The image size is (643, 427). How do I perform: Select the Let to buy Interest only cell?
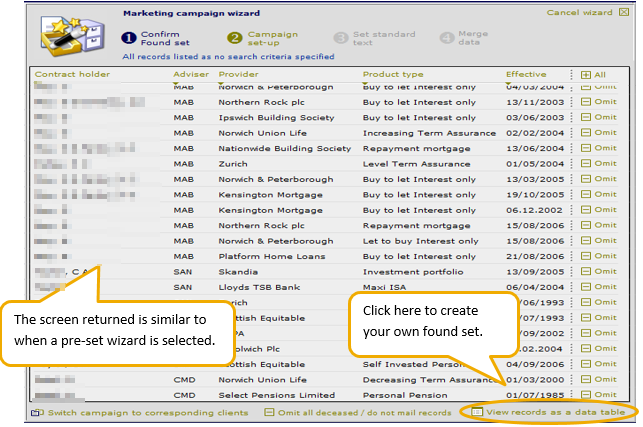420,241
